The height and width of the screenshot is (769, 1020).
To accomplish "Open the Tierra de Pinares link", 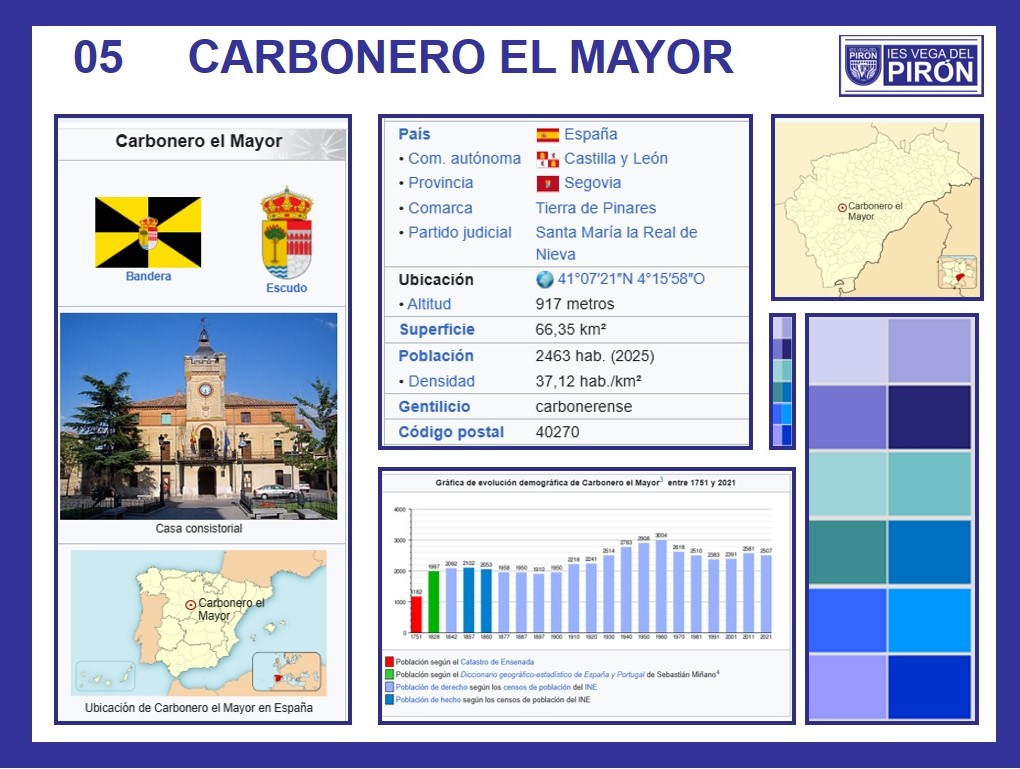I will (x=596, y=208).
